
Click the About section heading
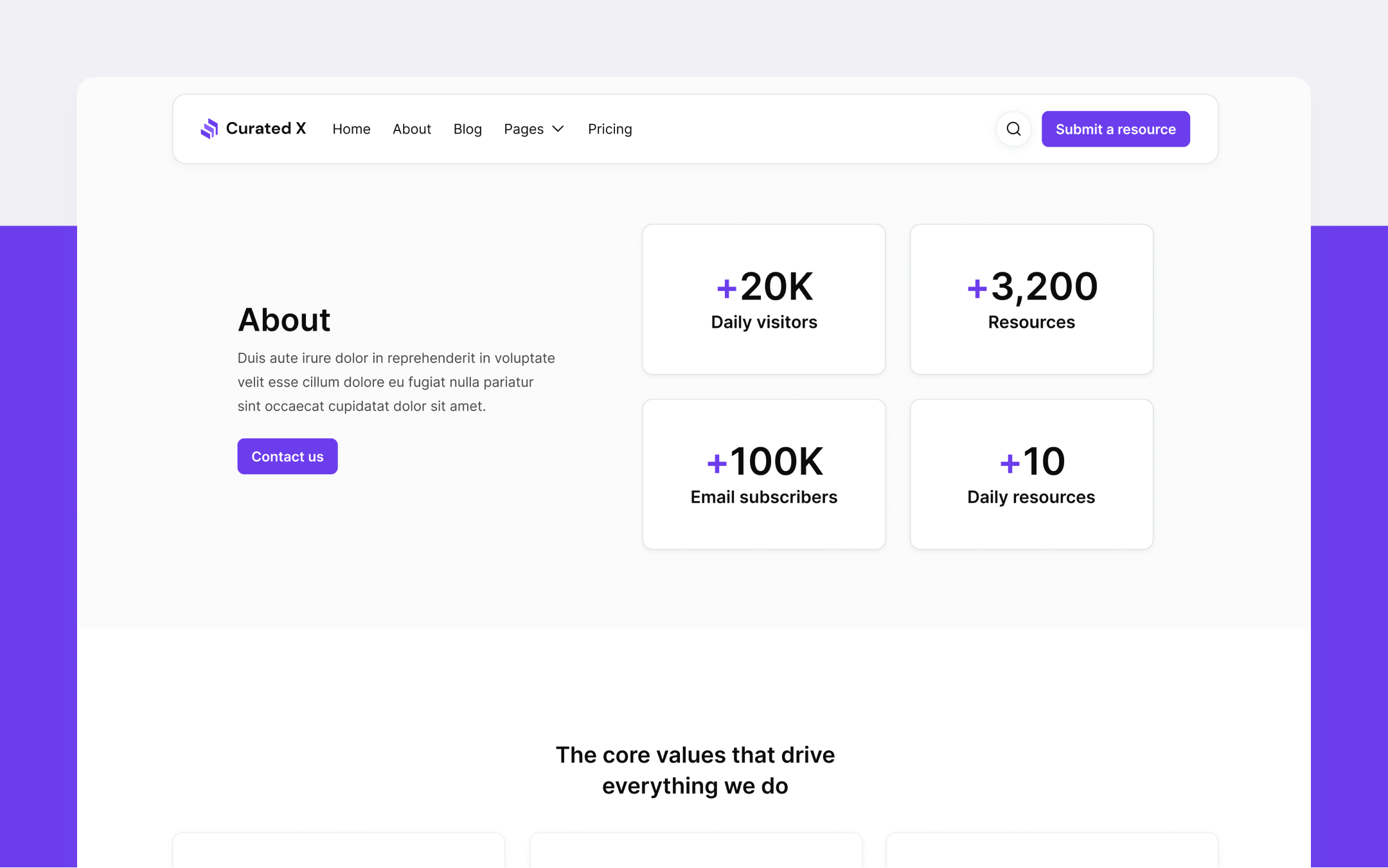(x=284, y=319)
